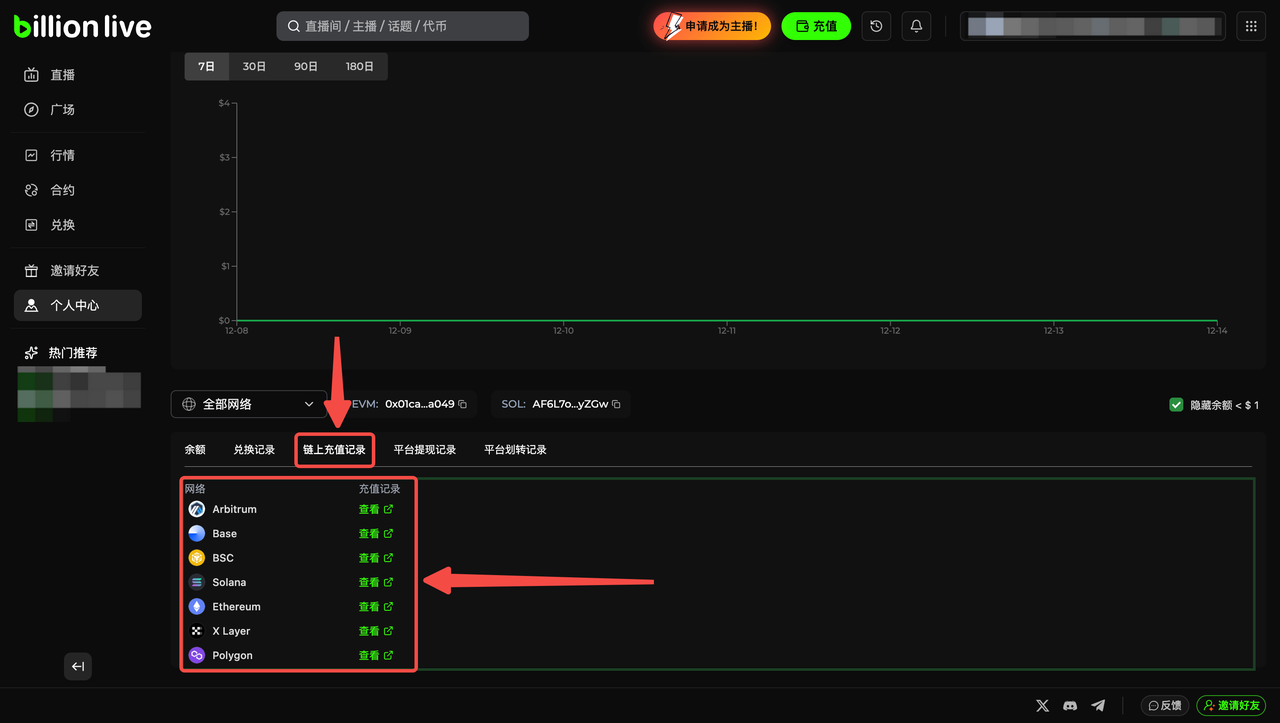
Task: Click 申请成为主播 apply button
Action: tap(712, 26)
